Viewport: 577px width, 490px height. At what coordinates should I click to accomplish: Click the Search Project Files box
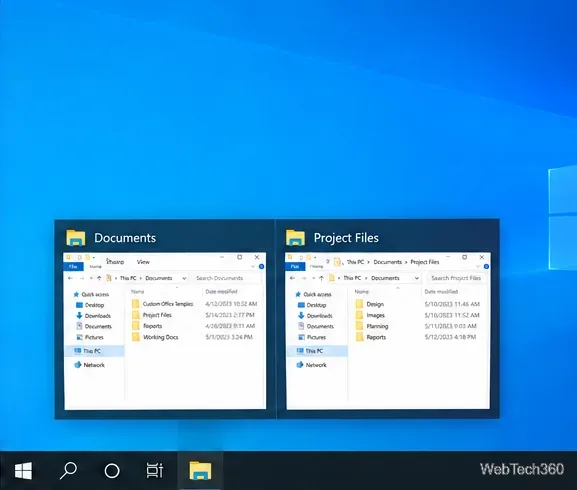click(x=457, y=278)
